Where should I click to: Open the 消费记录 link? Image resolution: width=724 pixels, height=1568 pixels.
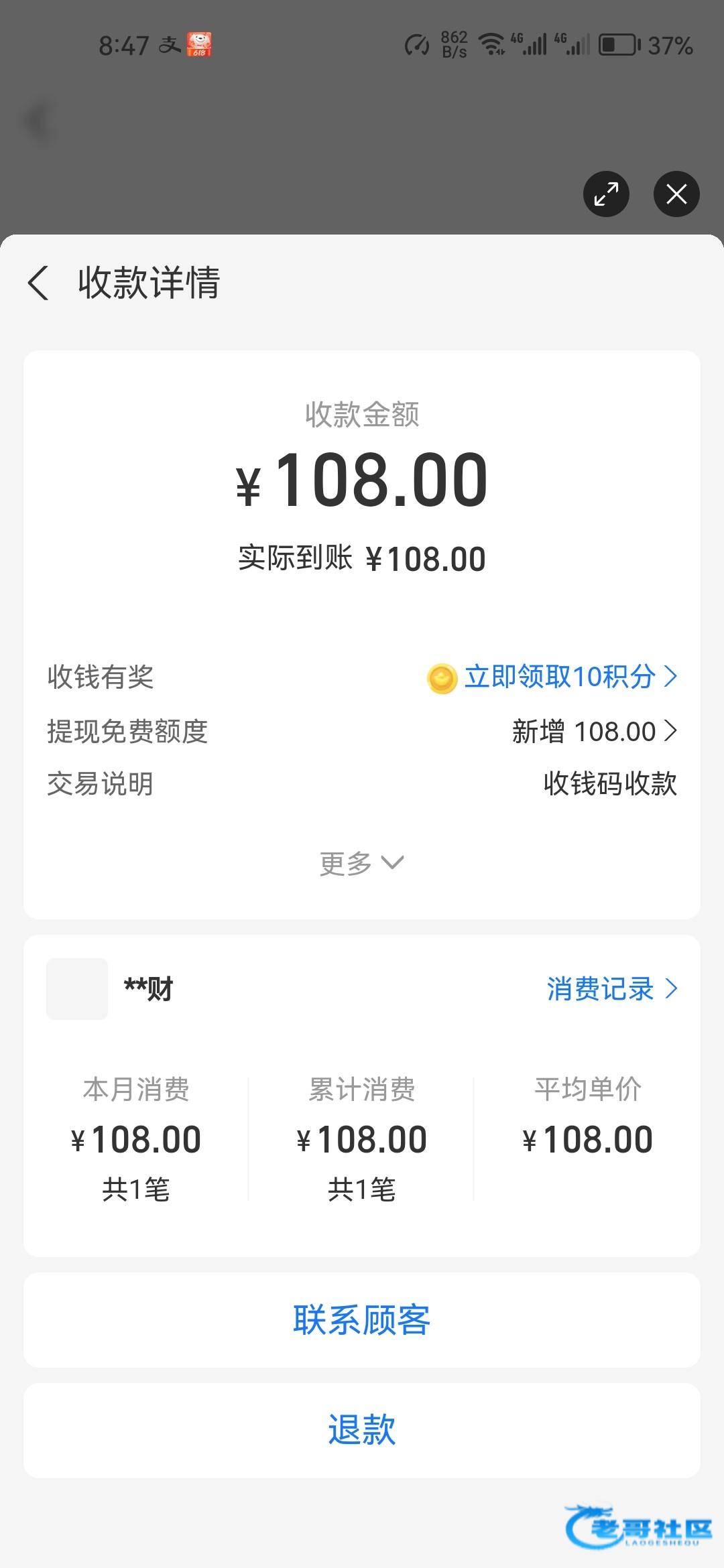611,989
